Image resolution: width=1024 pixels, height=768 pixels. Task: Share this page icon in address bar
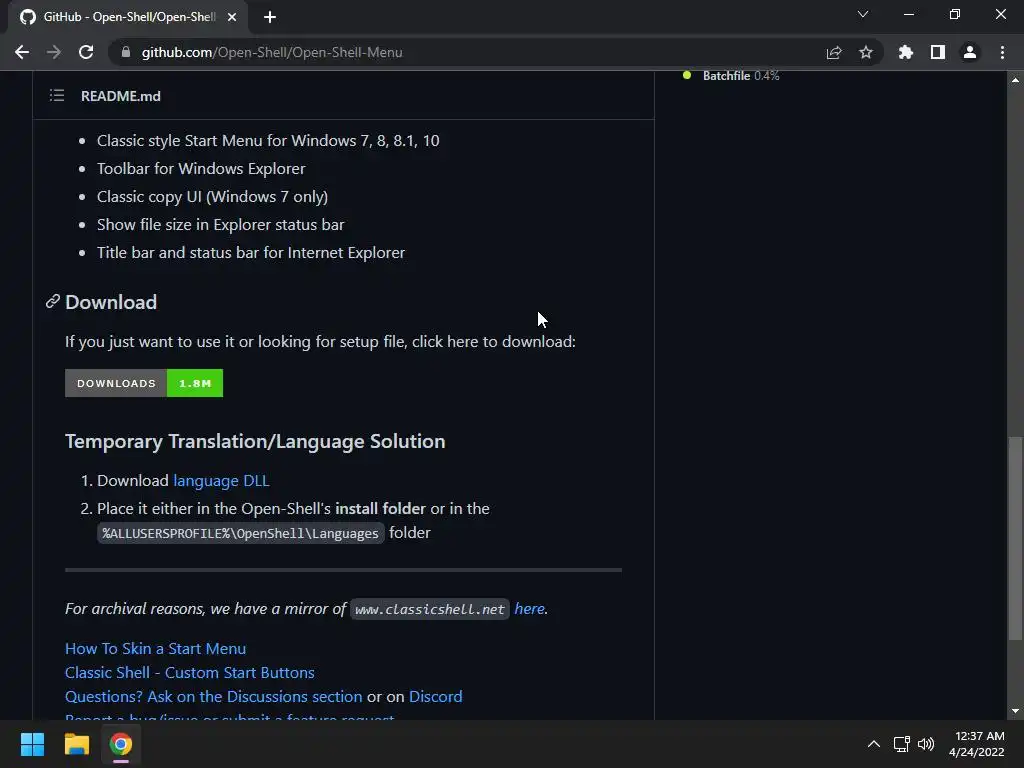834,52
